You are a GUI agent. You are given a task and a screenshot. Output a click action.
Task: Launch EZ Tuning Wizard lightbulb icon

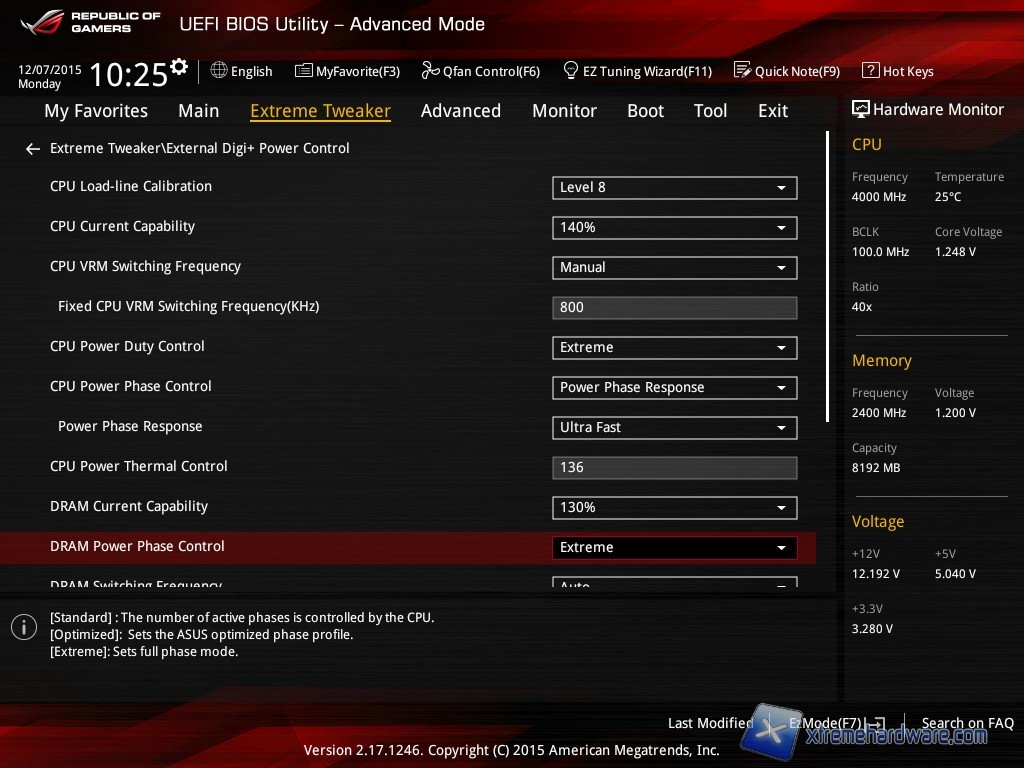(x=571, y=71)
